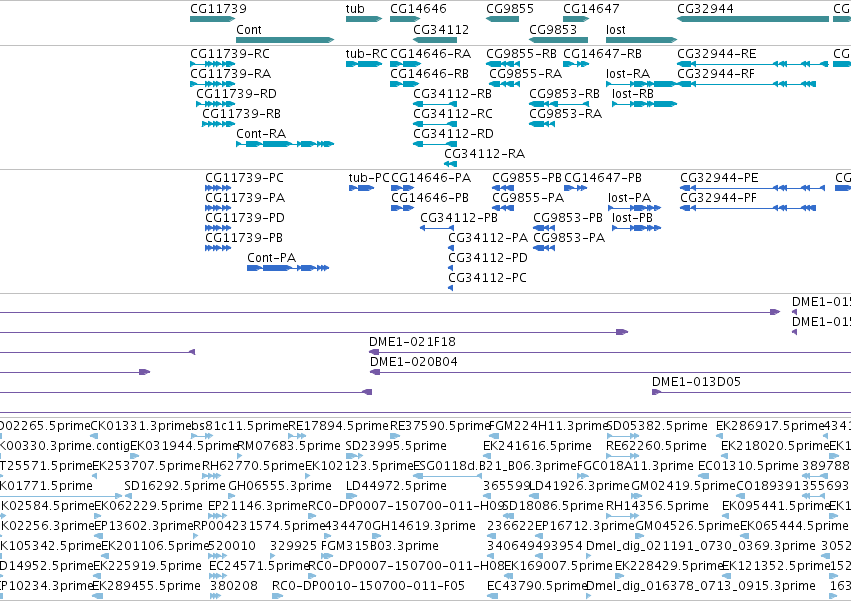Select EST SD23995.5prime
Image resolution: width=851 pixels, height=601 pixels.
coord(352,456)
